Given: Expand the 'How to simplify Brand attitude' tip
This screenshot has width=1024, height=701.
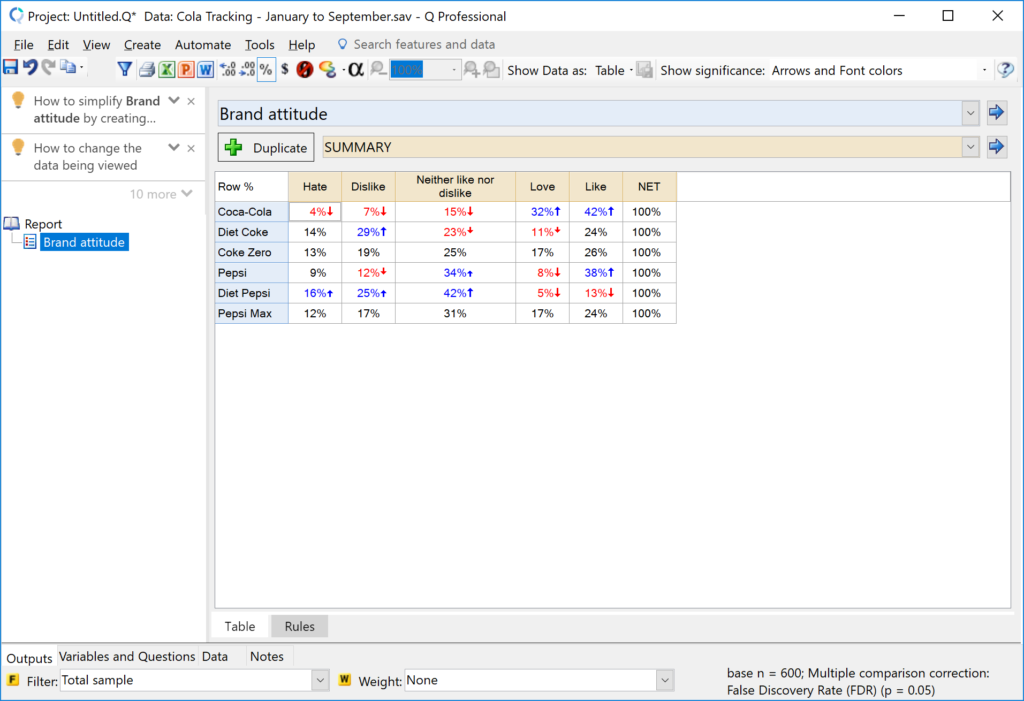Looking at the screenshot, I should 174,100.
